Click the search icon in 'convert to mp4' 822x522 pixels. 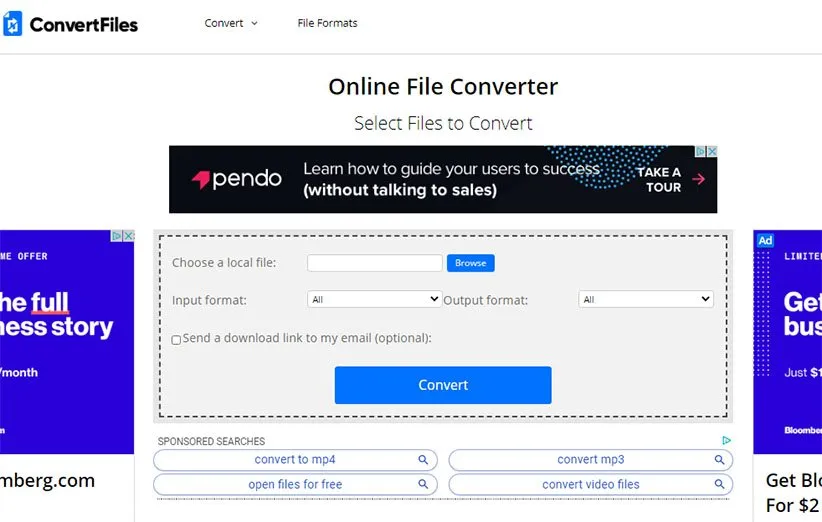tap(423, 460)
